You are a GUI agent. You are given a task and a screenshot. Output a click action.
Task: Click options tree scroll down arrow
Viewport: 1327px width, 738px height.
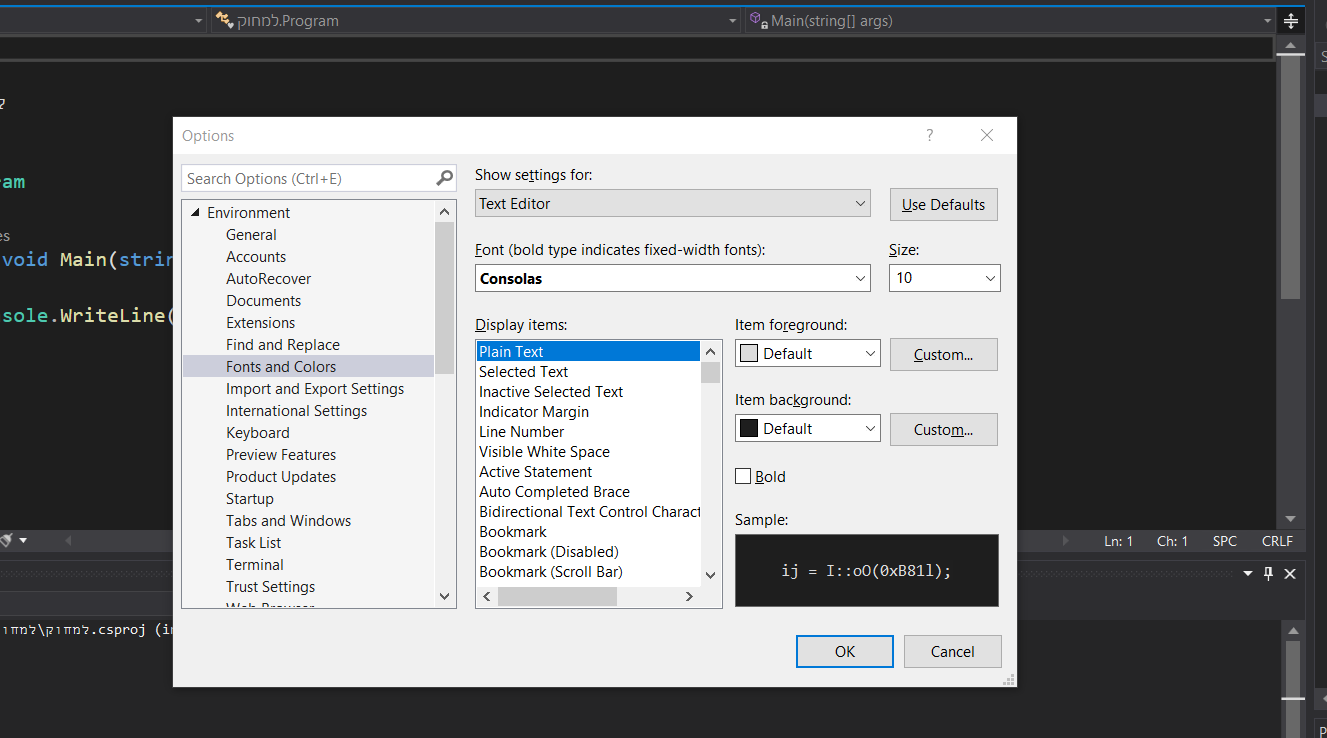445,596
